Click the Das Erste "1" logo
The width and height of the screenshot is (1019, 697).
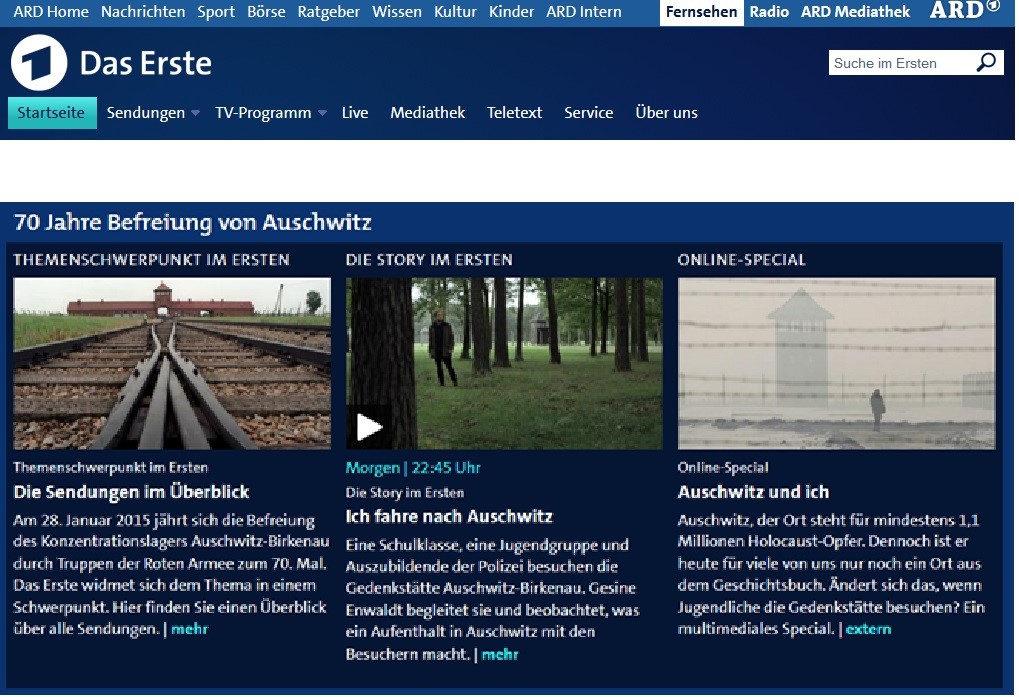point(39,62)
